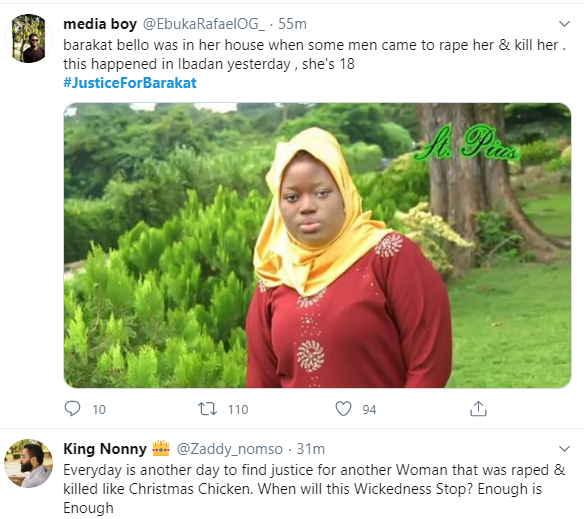The width and height of the screenshot is (584, 519).
Task: Open the attached tweet photo
Action: 317,246
